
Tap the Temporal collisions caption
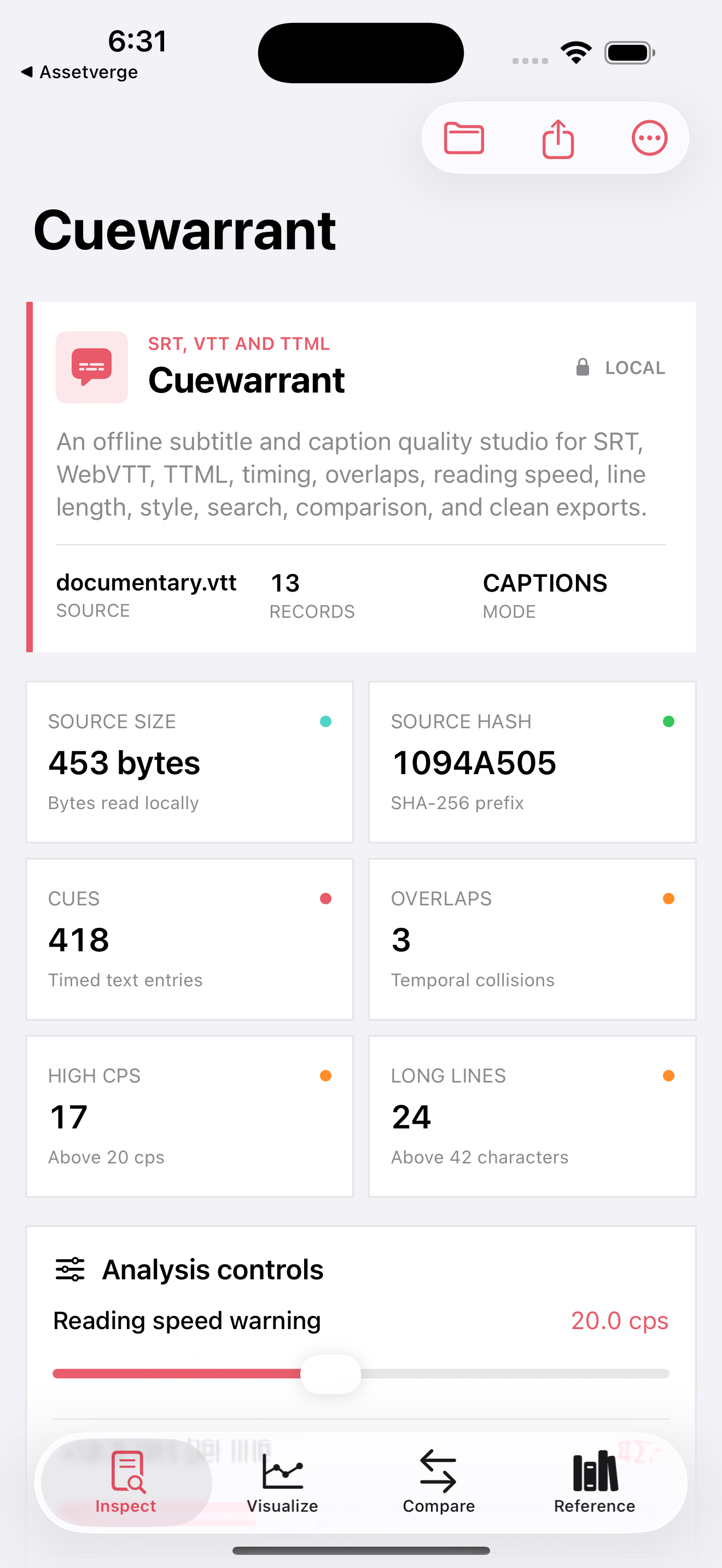pyautogui.click(x=473, y=980)
